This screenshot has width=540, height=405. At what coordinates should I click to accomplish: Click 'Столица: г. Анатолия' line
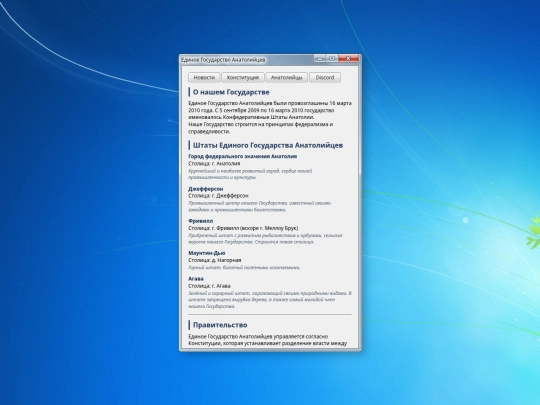pos(214,164)
